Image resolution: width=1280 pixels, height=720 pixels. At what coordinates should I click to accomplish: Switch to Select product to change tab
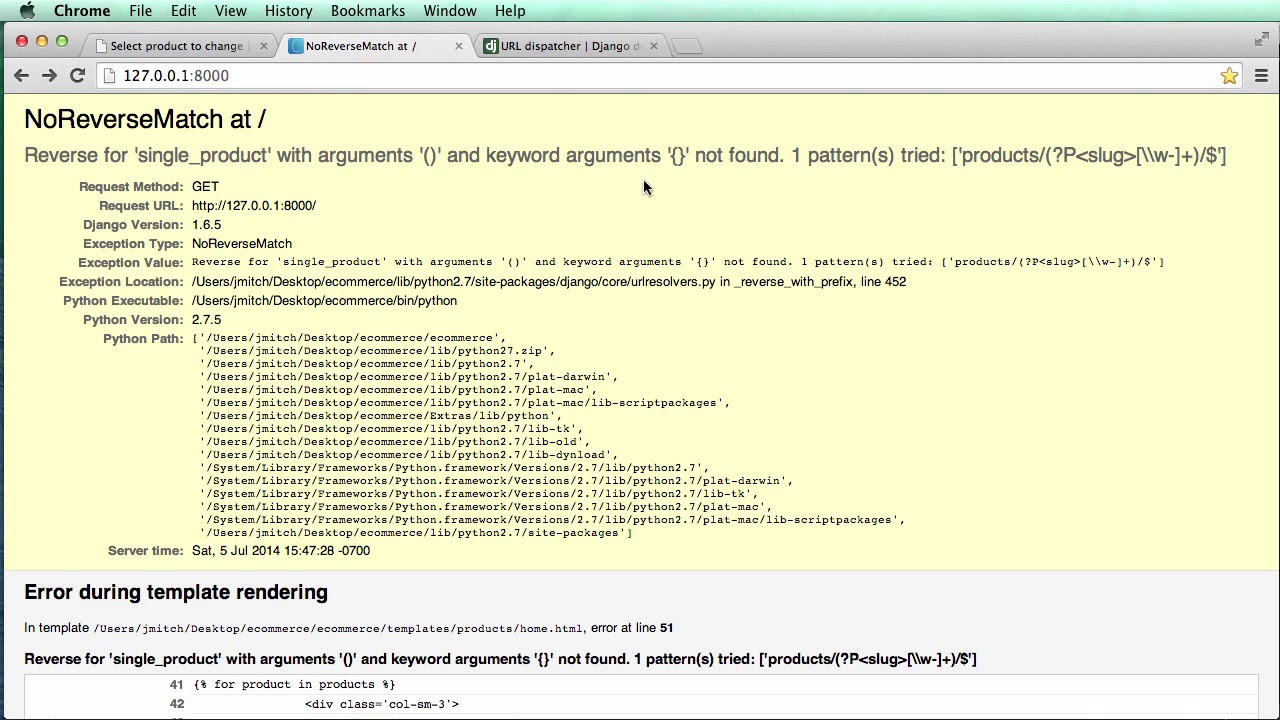point(177,46)
